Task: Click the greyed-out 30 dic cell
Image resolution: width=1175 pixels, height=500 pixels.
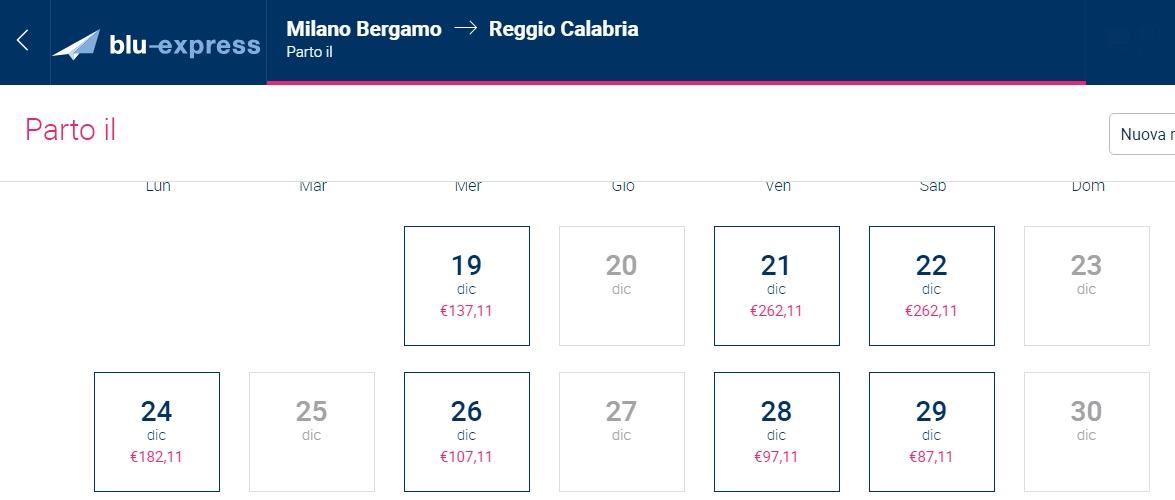Action: [x=1086, y=431]
